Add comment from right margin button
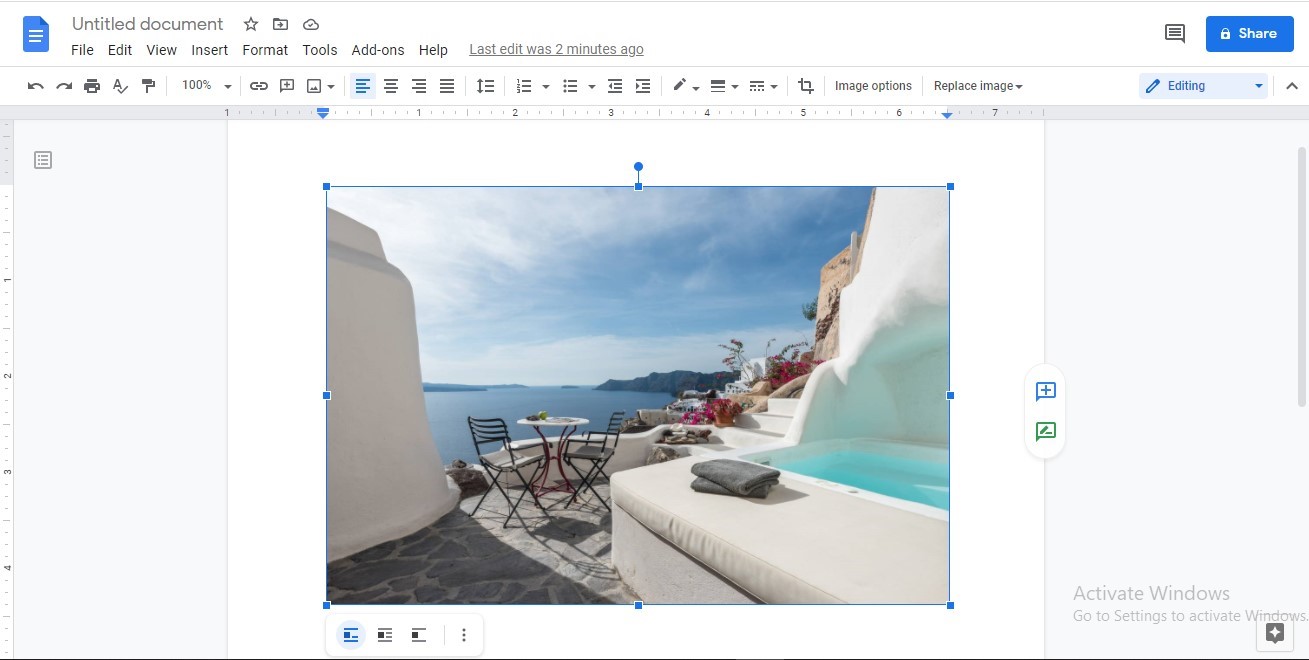Screen dimensions: 1309x660 [x=1045, y=391]
